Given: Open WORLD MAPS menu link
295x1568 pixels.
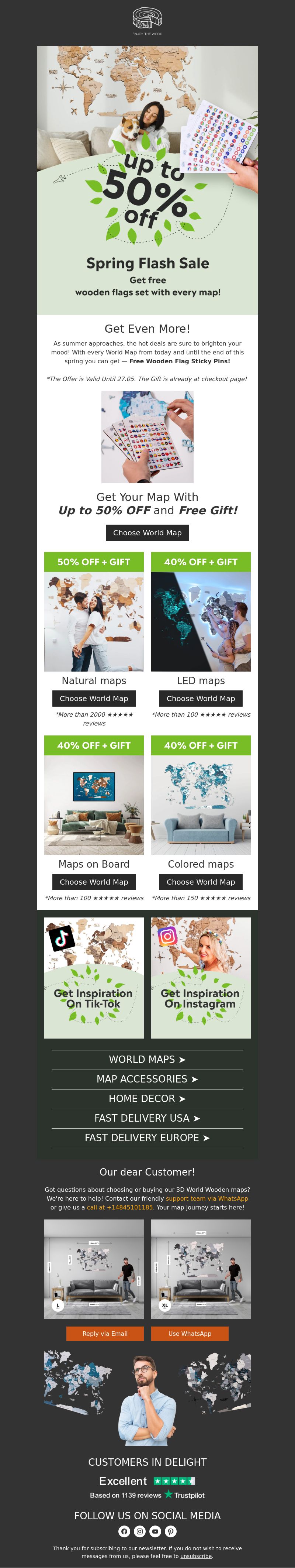Looking at the screenshot, I should pyautogui.click(x=147, y=1060).
